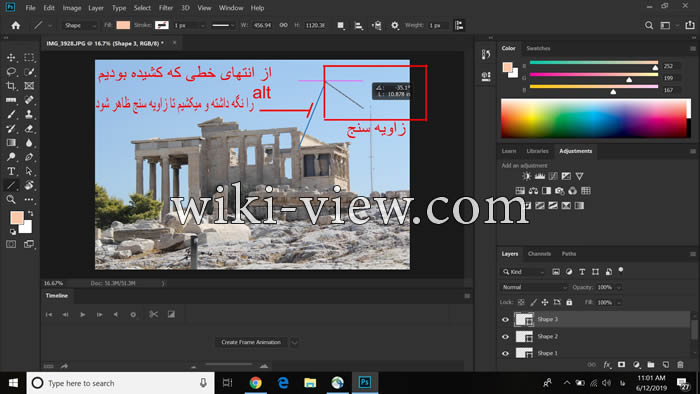
Task: Reset default foreground and background colors
Action: (12, 232)
